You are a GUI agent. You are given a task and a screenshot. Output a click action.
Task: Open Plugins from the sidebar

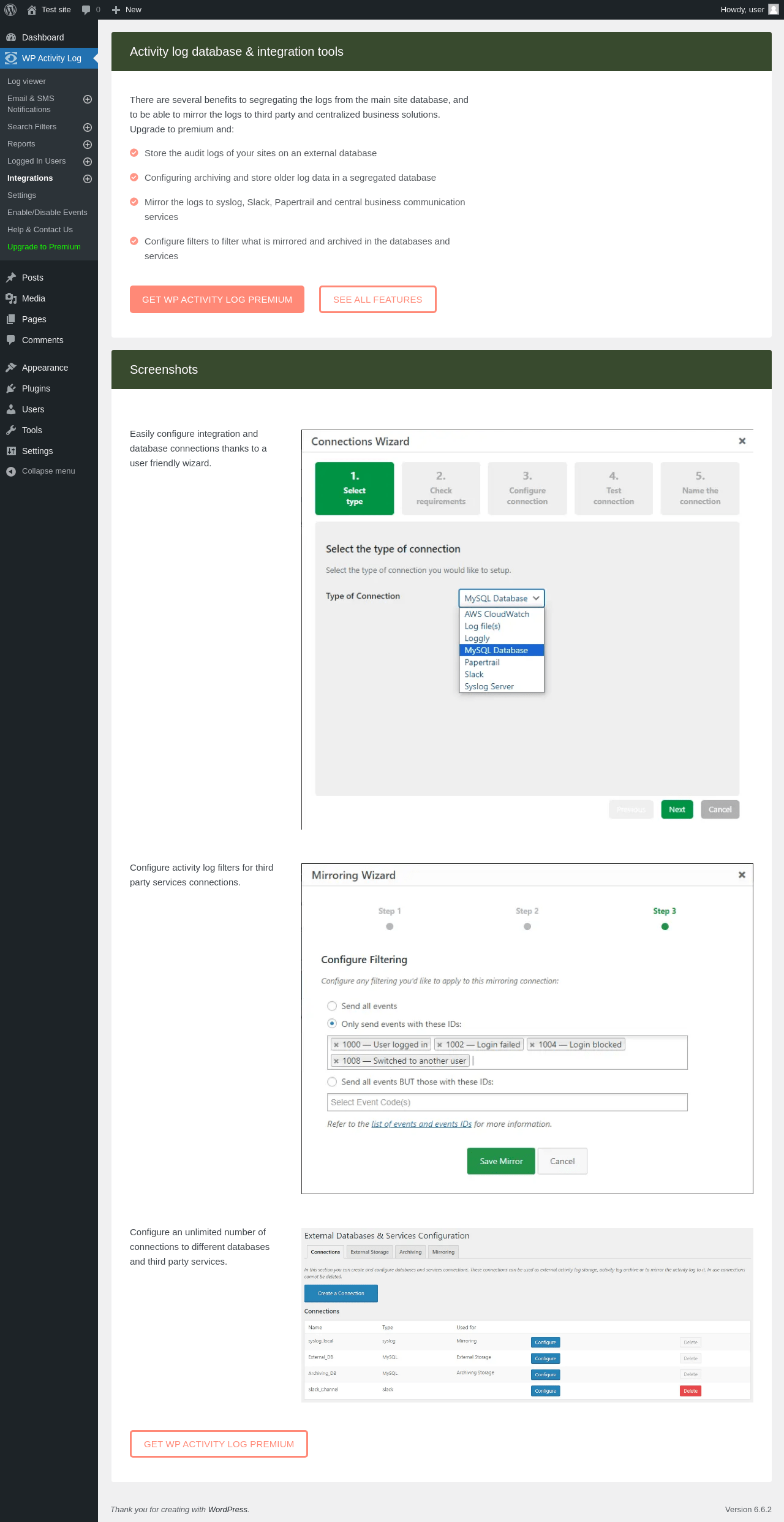36,388
